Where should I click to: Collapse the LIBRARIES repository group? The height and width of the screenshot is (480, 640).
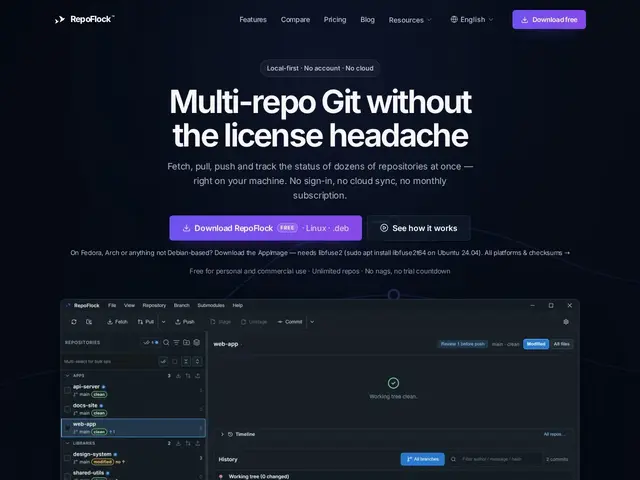[x=67, y=443]
